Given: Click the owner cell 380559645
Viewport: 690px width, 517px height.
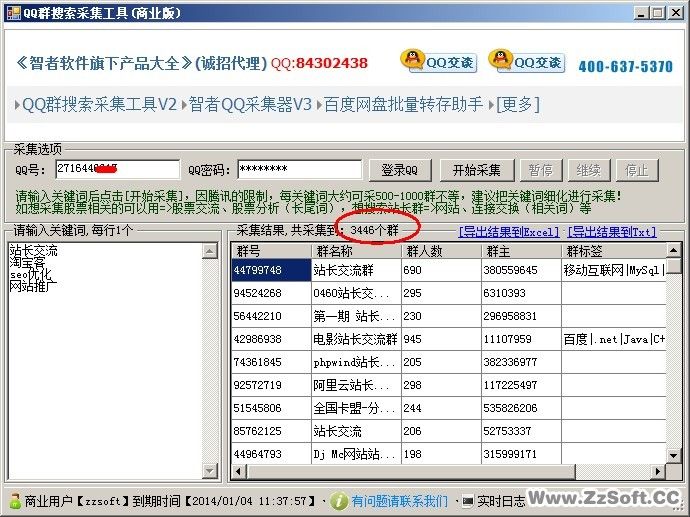Looking at the screenshot, I should click(521, 270).
